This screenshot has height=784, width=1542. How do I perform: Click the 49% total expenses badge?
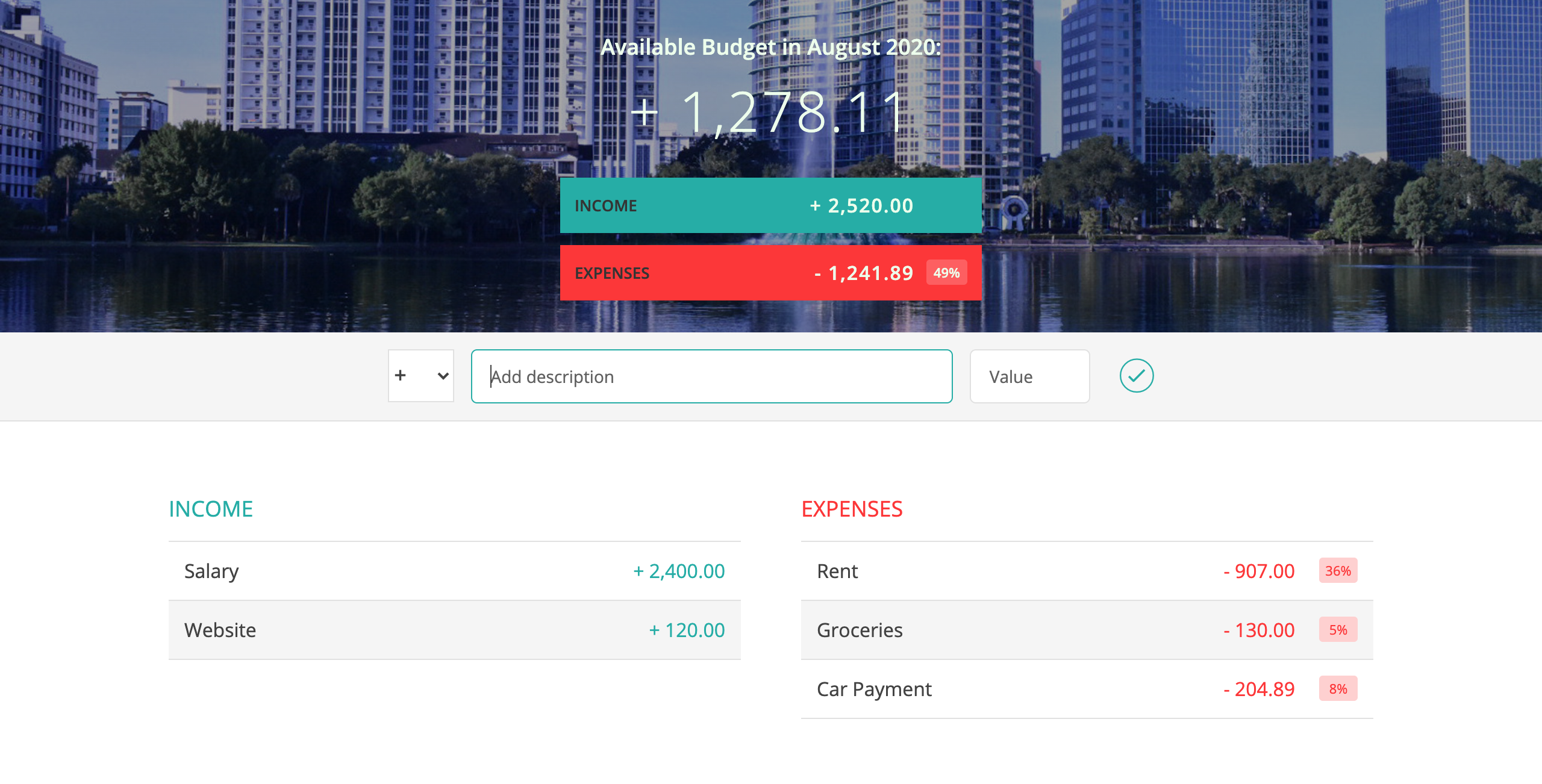tap(946, 273)
